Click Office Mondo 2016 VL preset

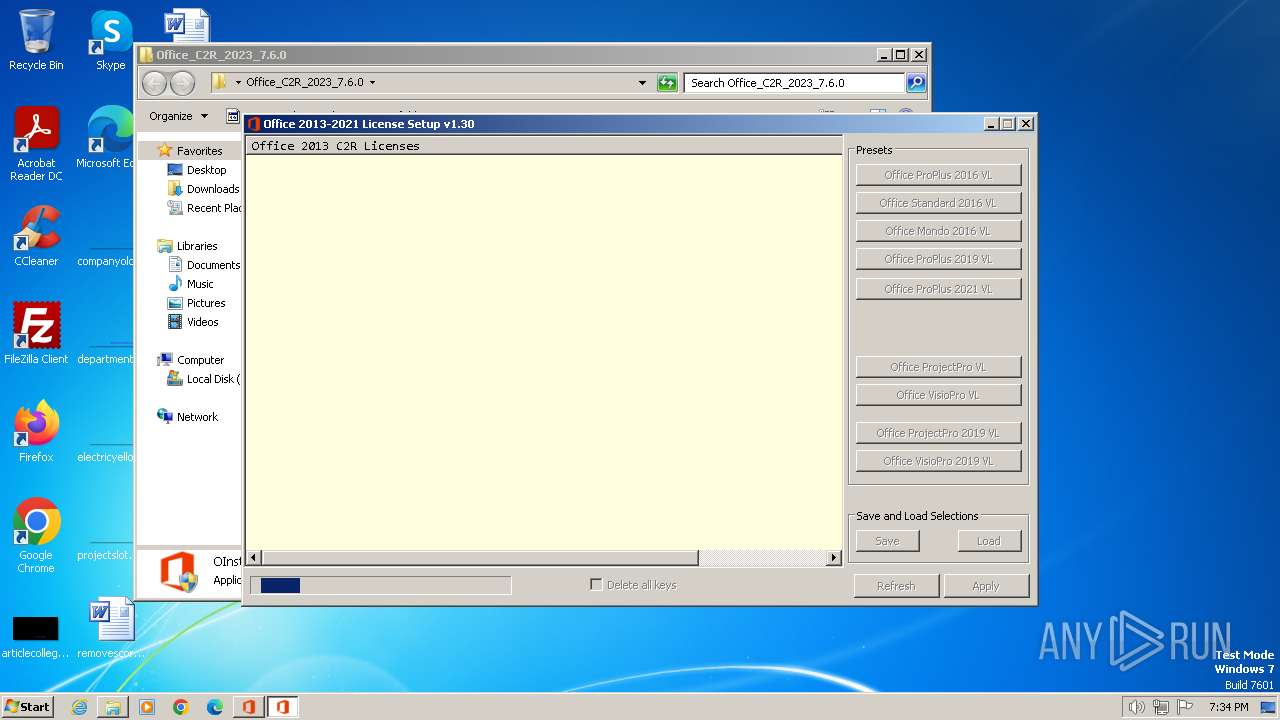coord(938,231)
